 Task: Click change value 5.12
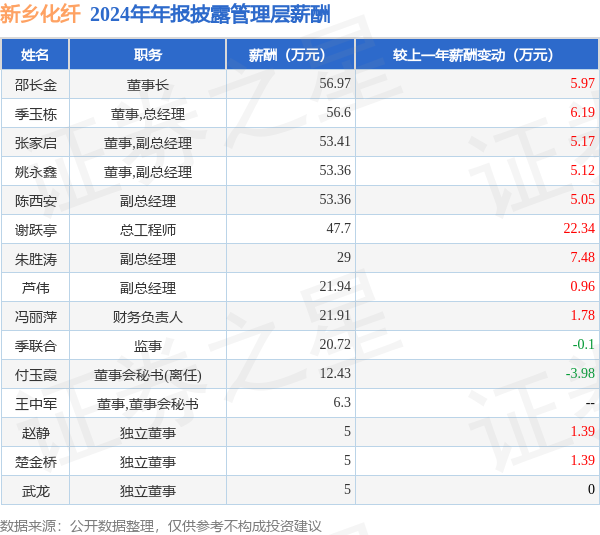tap(582, 170)
